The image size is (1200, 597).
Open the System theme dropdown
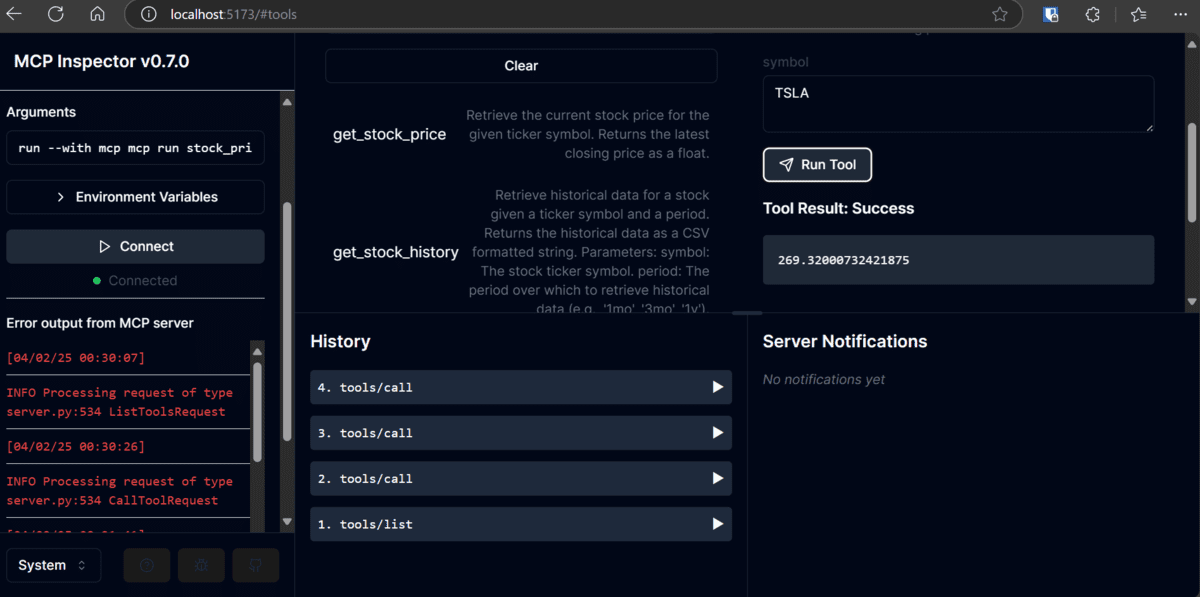(x=53, y=565)
